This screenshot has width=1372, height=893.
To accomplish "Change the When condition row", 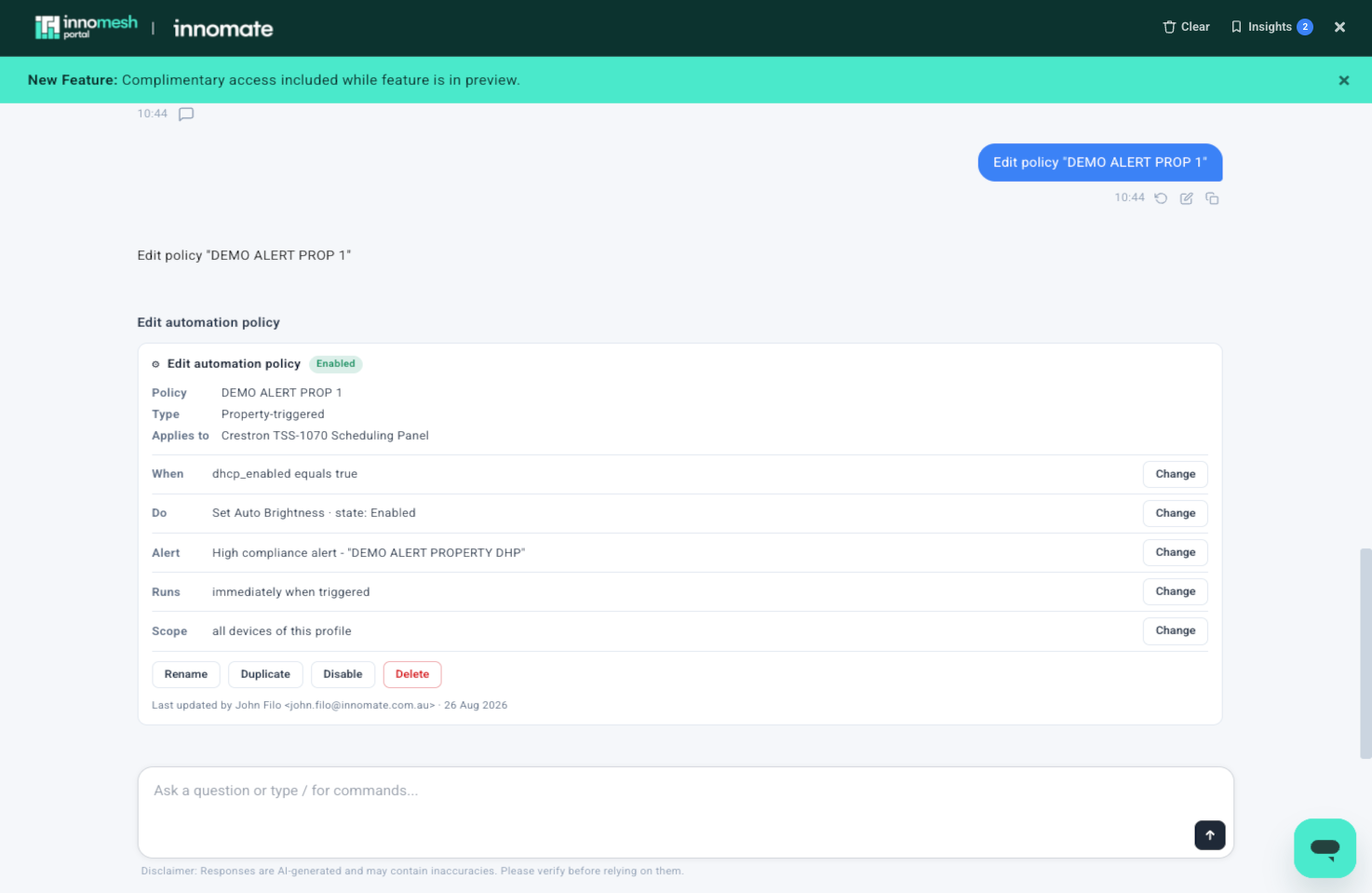I will (x=1175, y=474).
